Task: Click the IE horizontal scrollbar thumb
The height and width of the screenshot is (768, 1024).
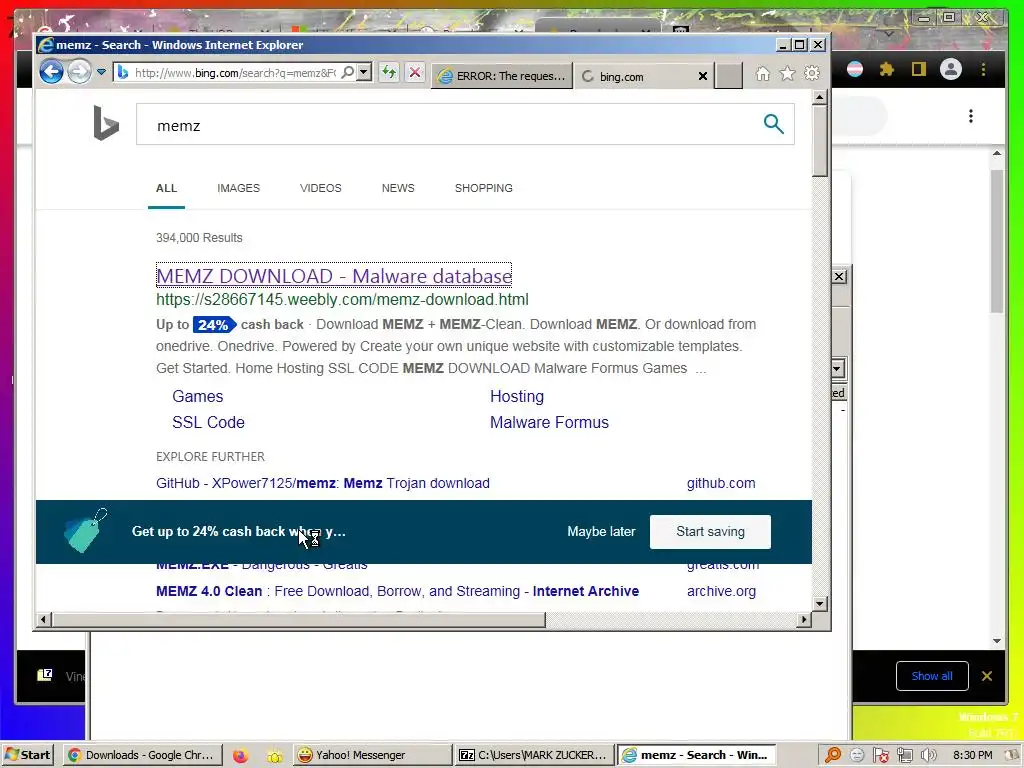Action: (x=299, y=619)
